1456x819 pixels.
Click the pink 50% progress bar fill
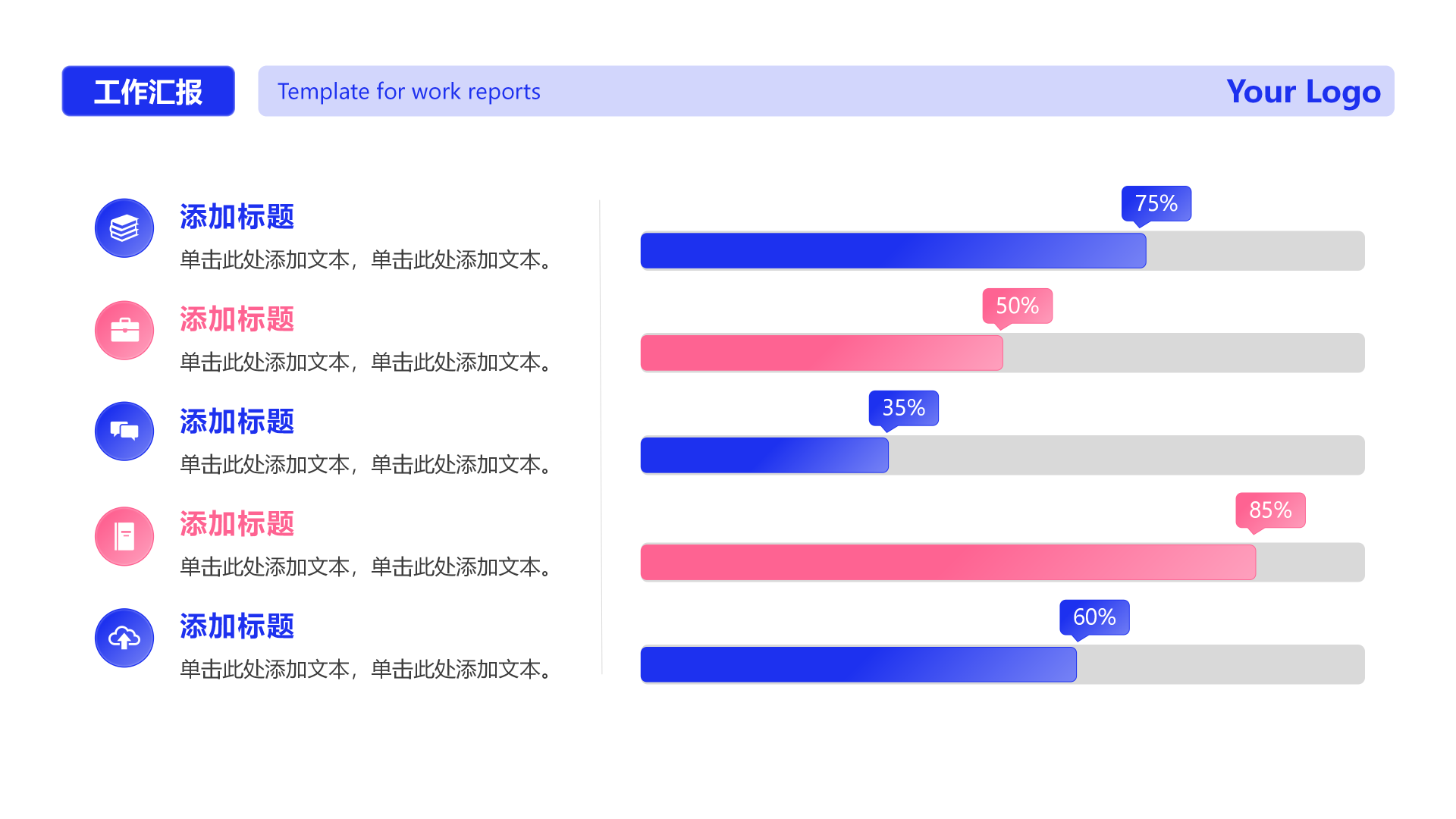[x=821, y=353]
